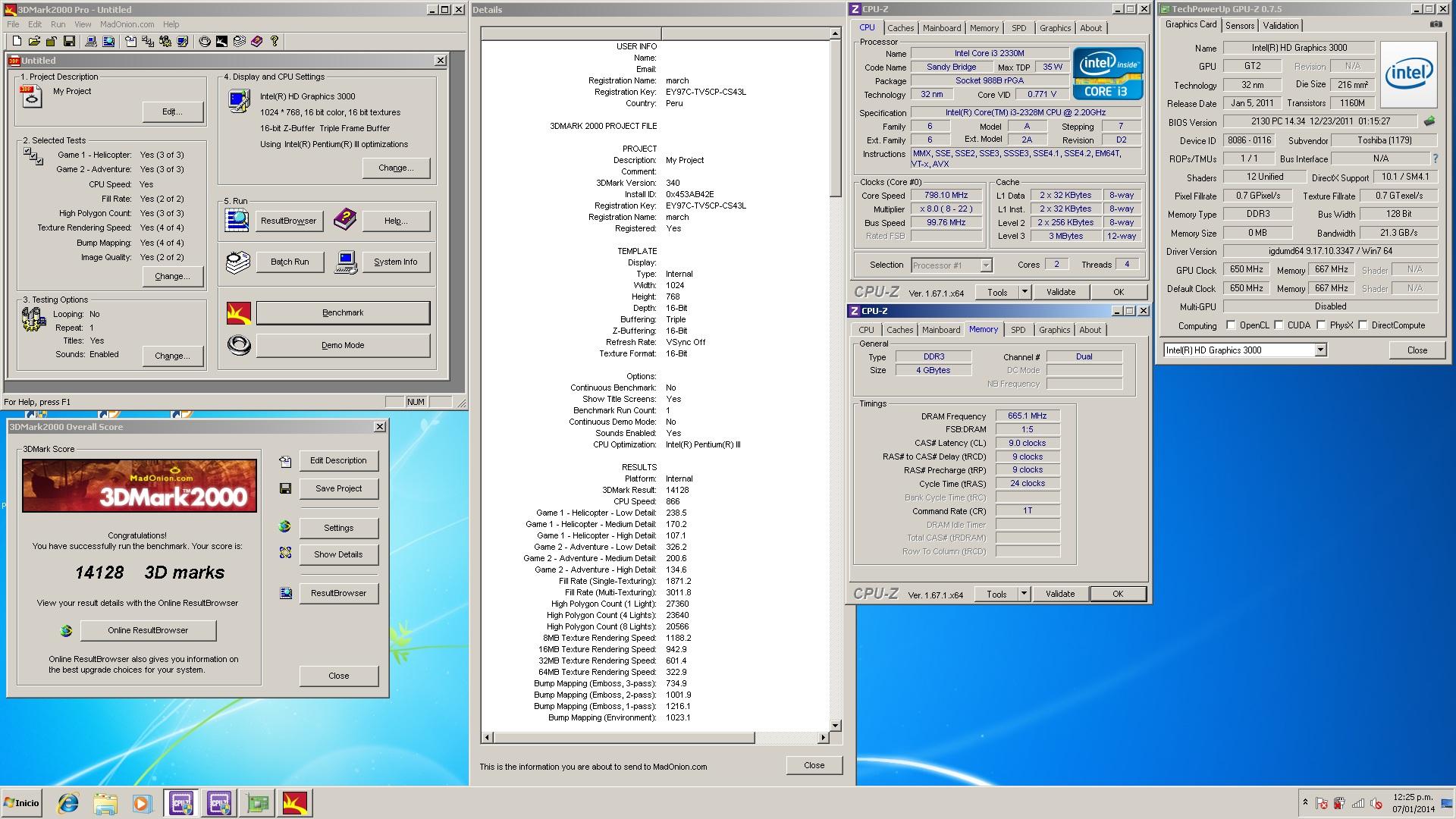Click the BIOS save chip icon in GPU-Z
The height and width of the screenshot is (819, 1456).
(x=1429, y=121)
